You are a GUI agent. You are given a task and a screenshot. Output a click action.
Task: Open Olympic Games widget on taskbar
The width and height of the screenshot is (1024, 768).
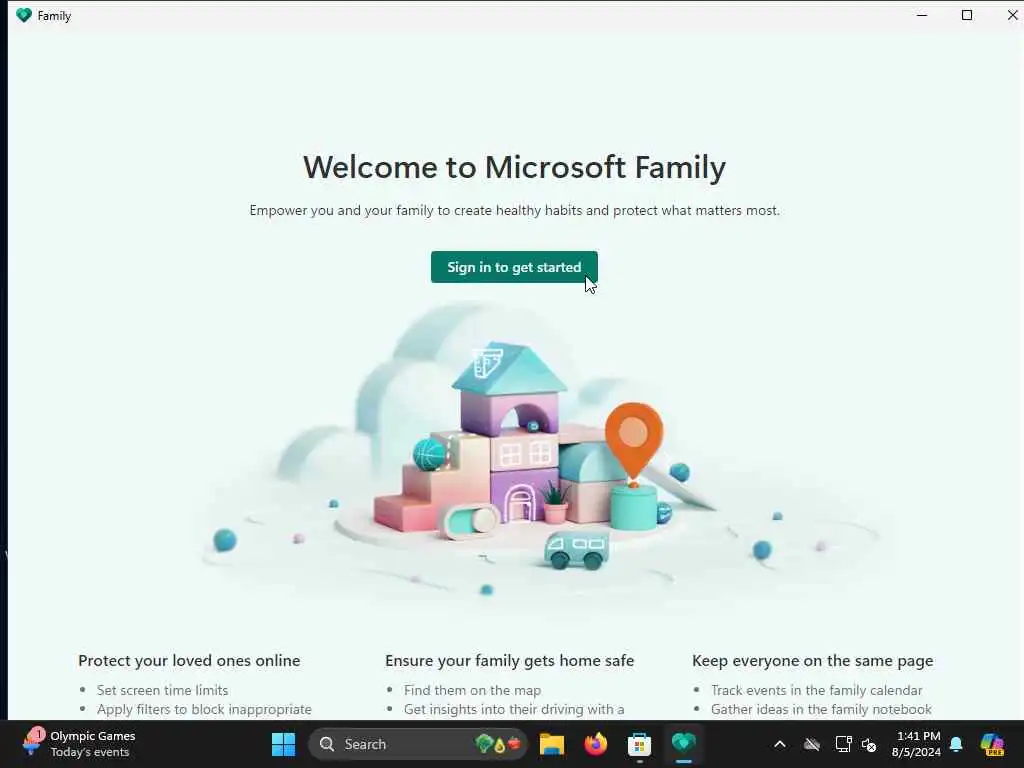tap(78, 744)
